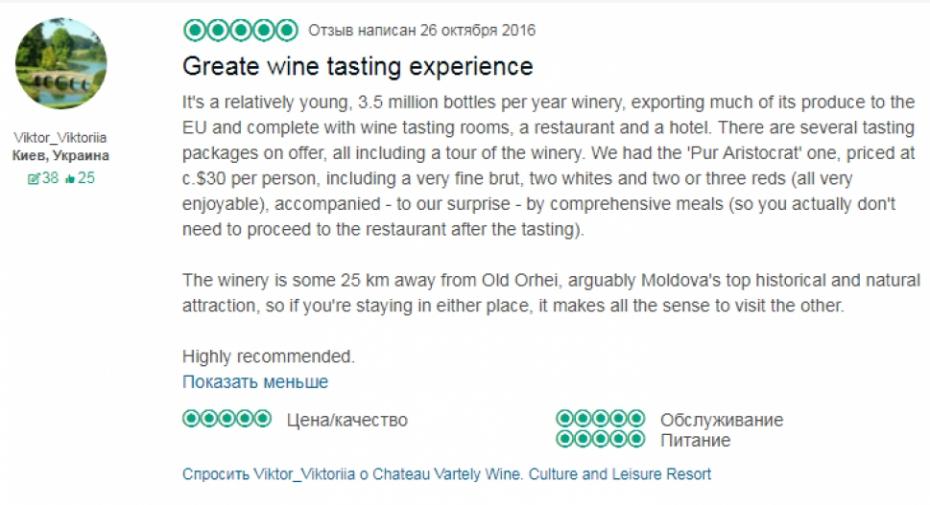The height and width of the screenshot is (505, 930).
Task: Click the helpful votes number 25
Action: pos(86,178)
